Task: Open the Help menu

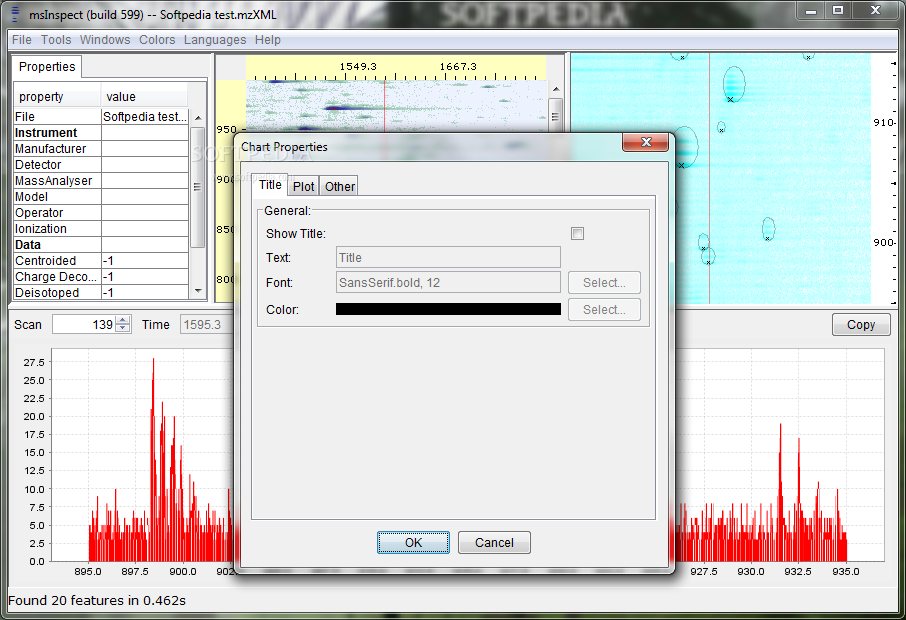Action: click(x=268, y=40)
